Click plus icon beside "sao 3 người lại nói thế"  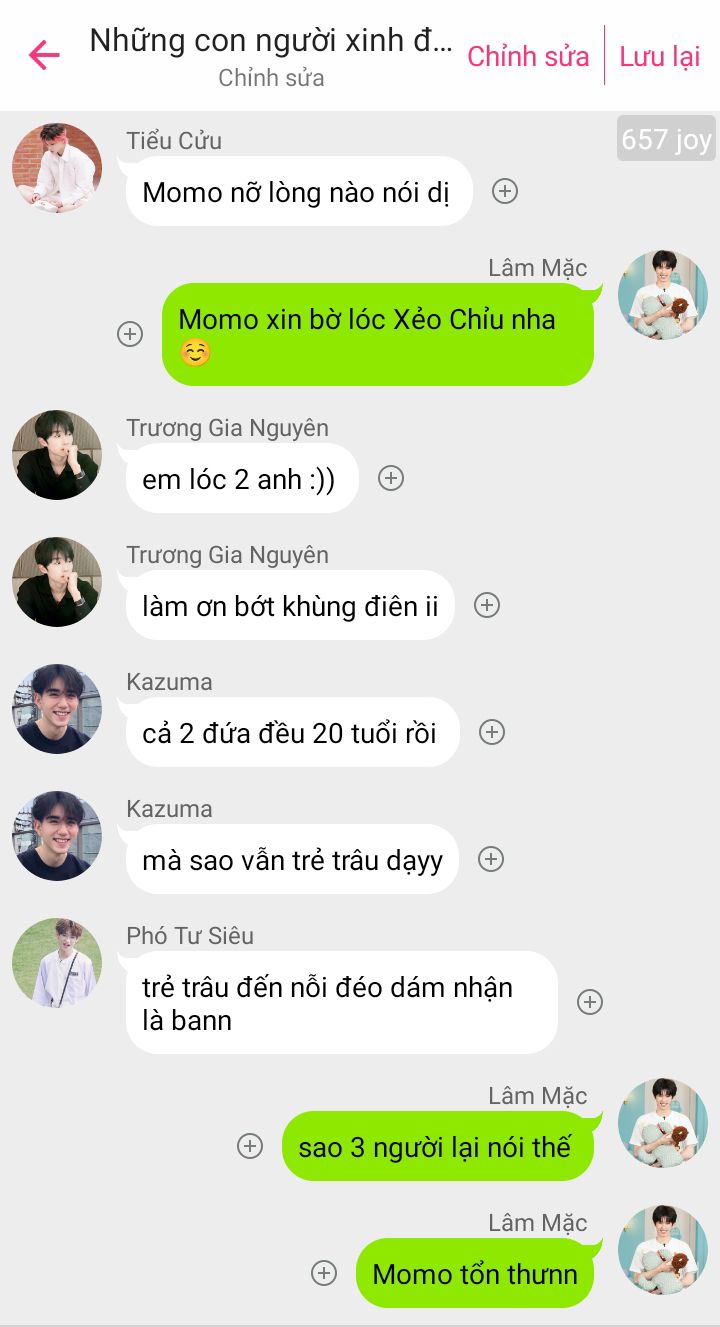coord(250,1146)
